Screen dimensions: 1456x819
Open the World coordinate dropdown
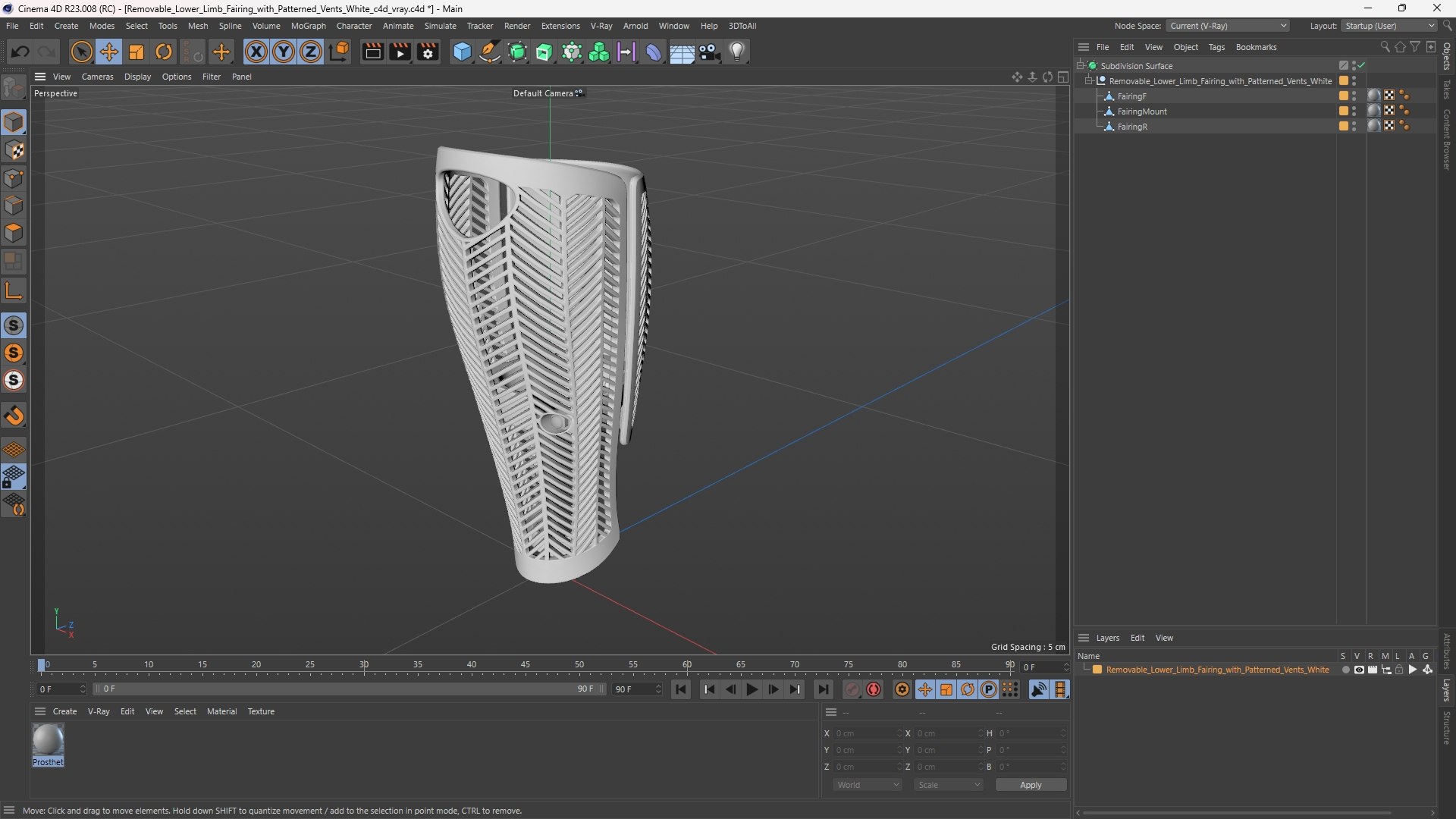pyautogui.click(x=868, y=785)
